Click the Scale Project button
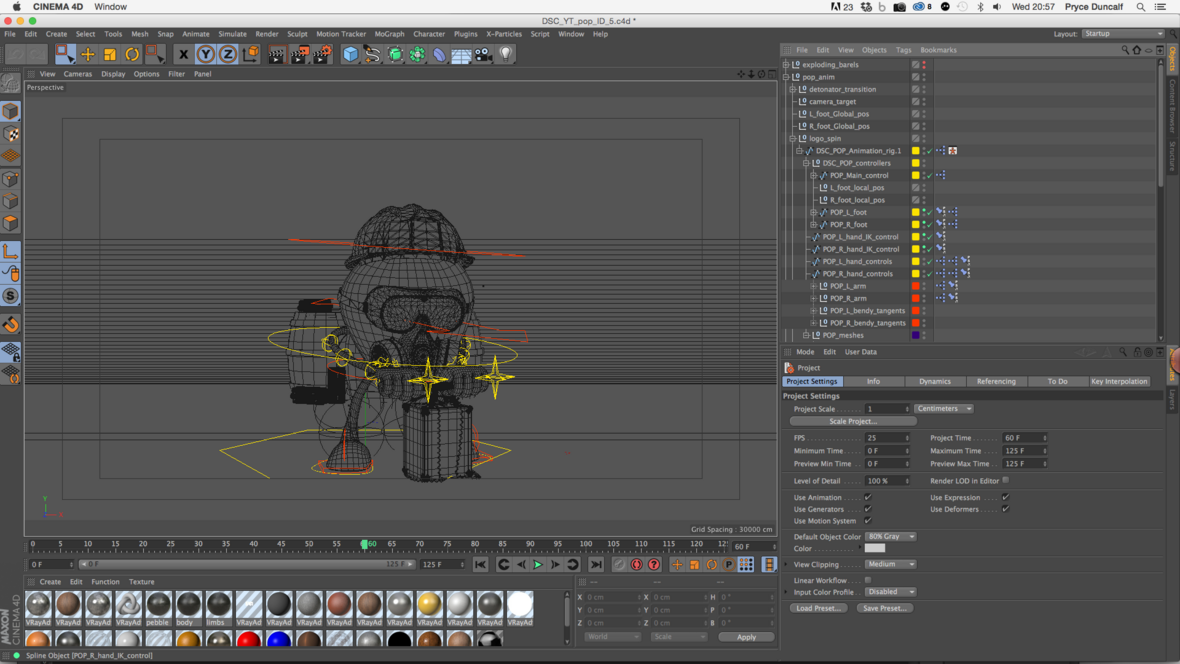The width and height of the screenshot is (1180, 664). click(852, 421)
